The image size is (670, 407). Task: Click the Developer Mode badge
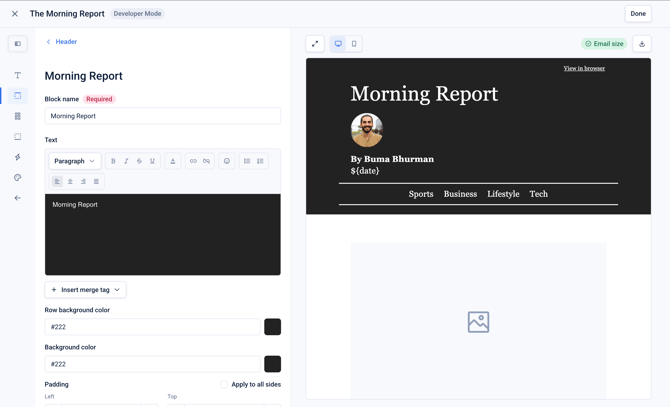[137, 14]
